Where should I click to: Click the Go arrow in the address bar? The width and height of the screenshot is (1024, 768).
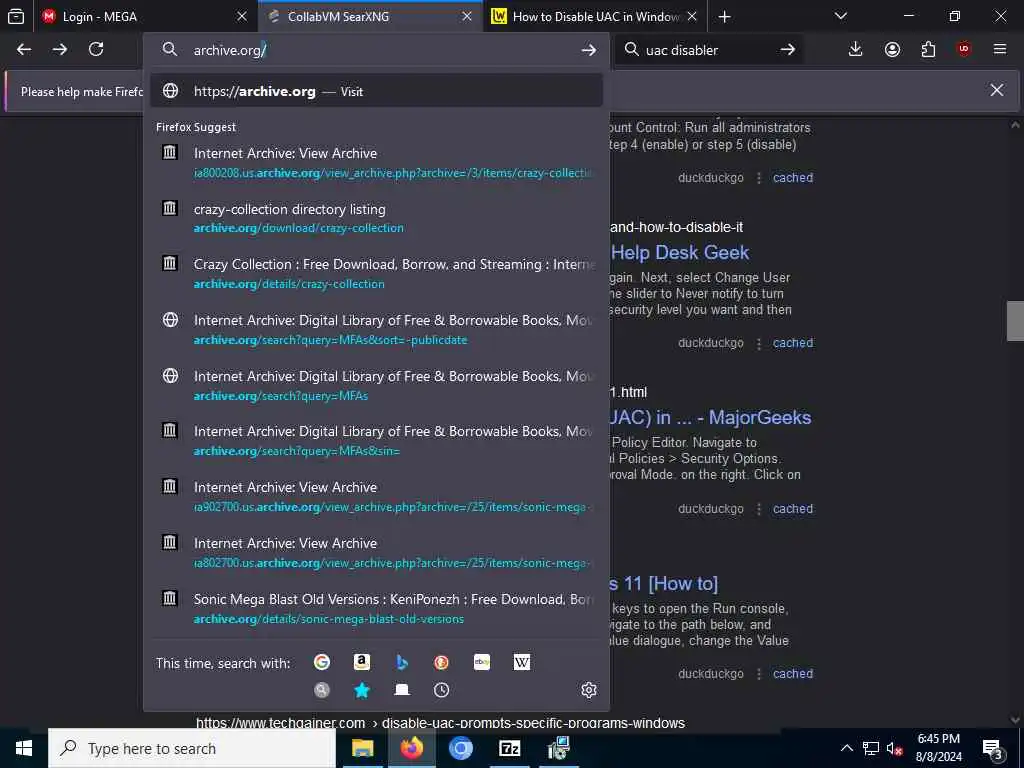(588, 50)
